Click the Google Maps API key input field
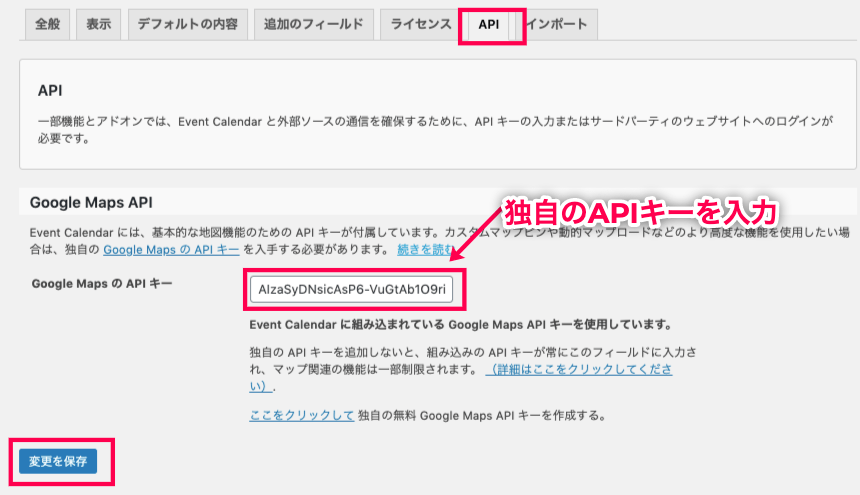Screen dimensions: 860x495 pos(354,289)
